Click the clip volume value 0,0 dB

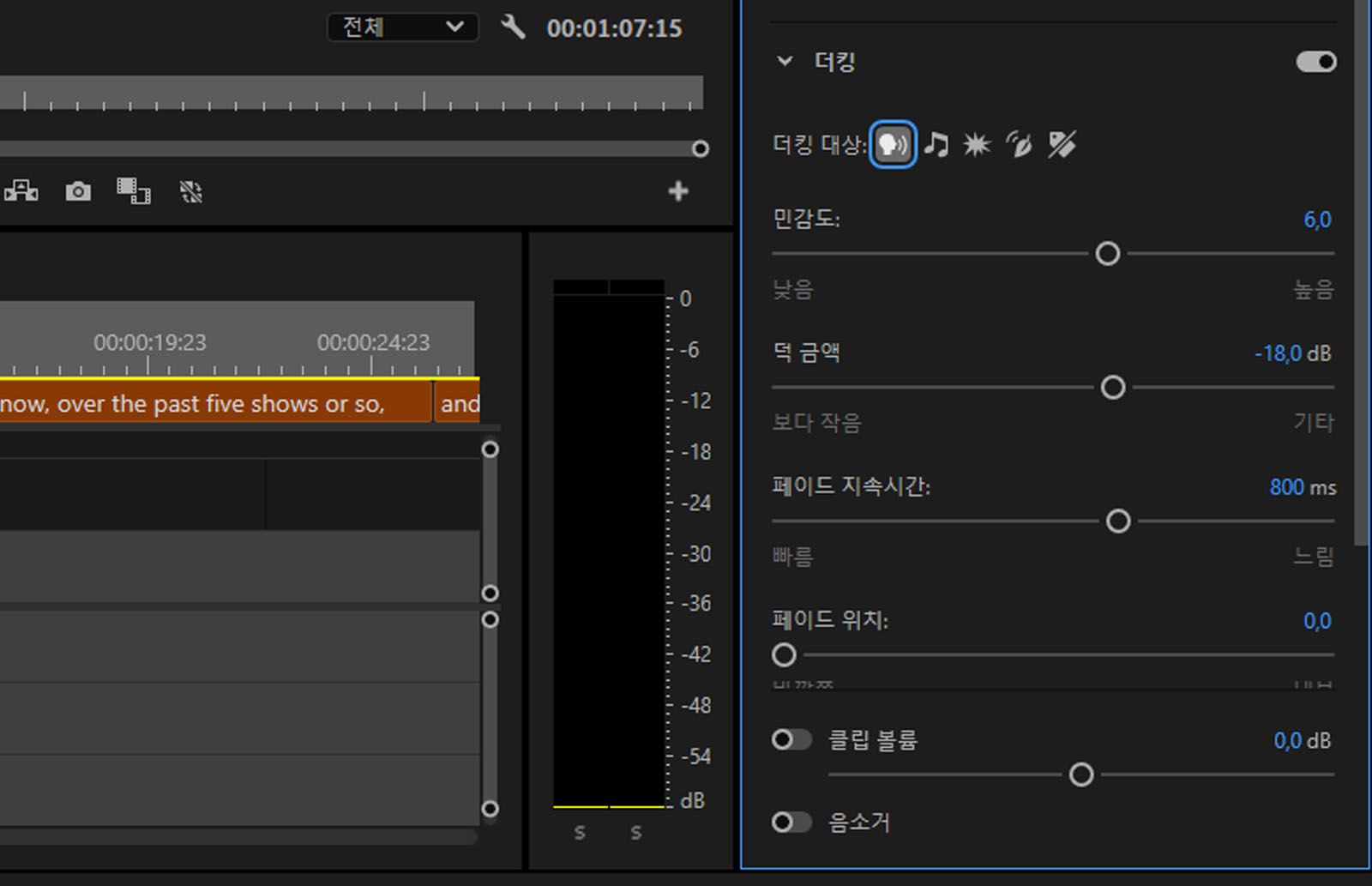coord(1303,740)
